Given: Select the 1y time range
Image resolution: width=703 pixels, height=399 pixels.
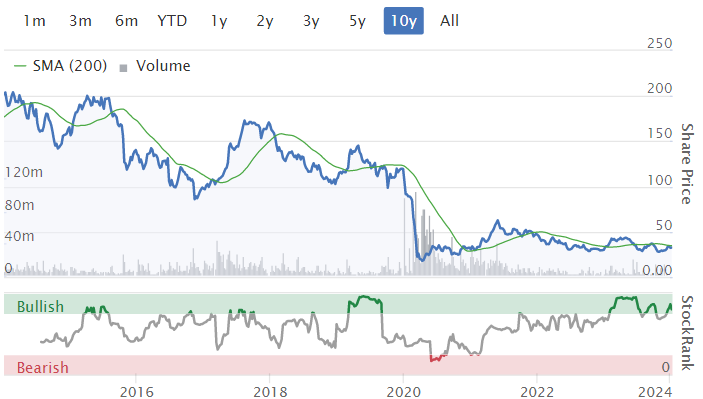Looking at the screenshot, I should point(219,21).
